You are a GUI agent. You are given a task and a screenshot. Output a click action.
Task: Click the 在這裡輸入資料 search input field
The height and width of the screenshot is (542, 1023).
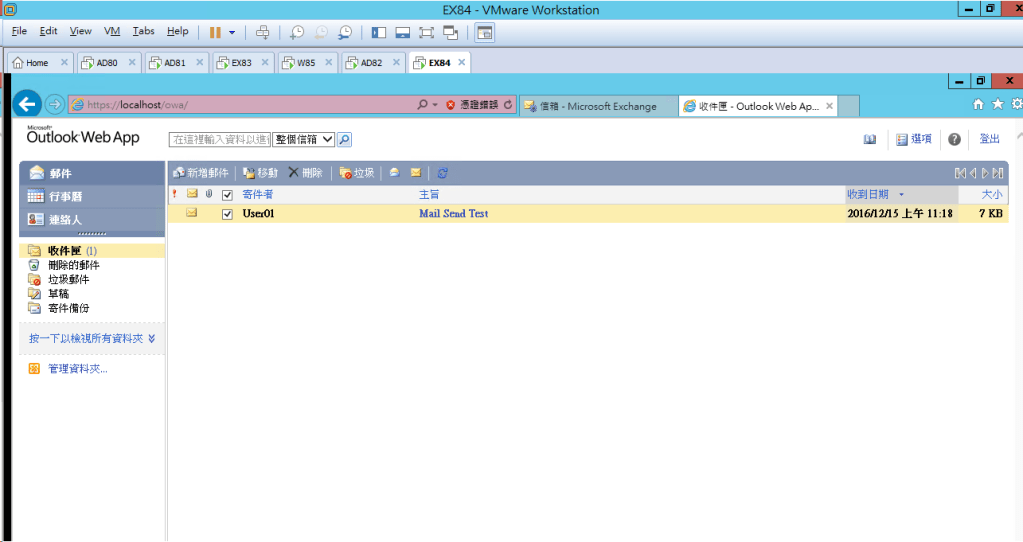(x=219, y=140)
